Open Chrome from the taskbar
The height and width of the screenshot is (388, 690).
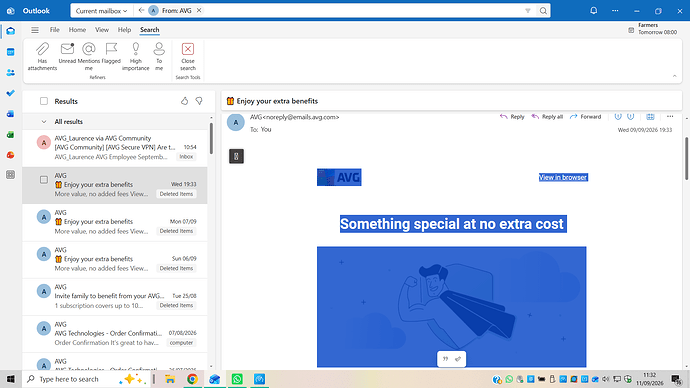tap(192, 379)
